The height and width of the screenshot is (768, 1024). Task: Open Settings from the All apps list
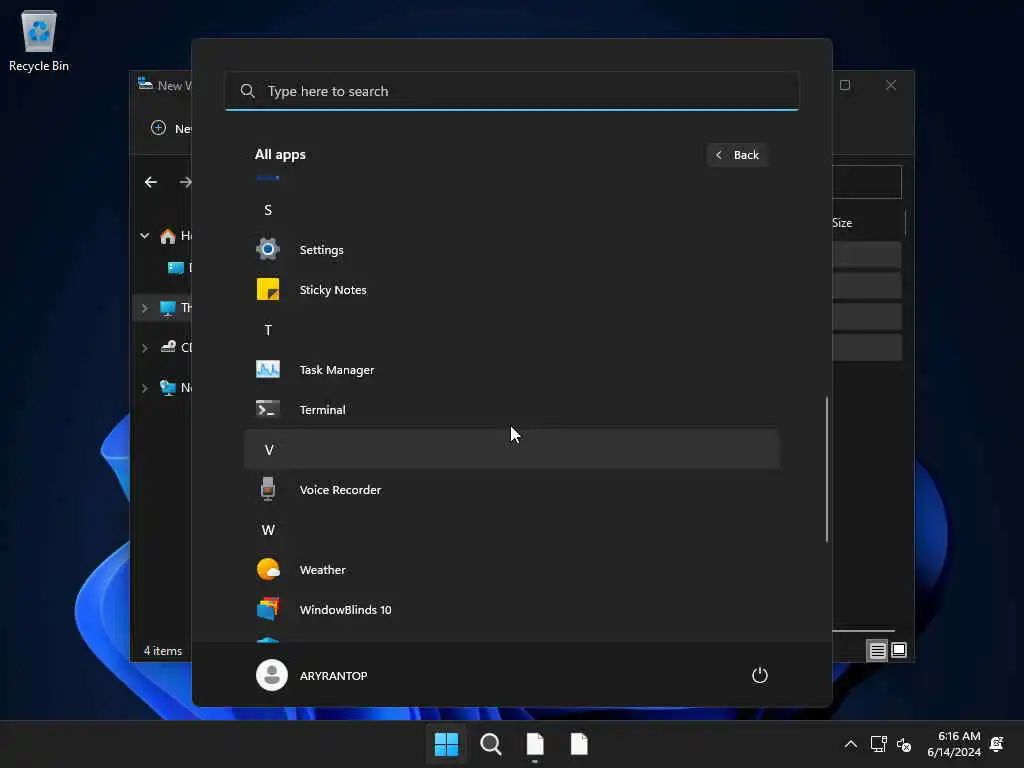(x=511, y=249)
